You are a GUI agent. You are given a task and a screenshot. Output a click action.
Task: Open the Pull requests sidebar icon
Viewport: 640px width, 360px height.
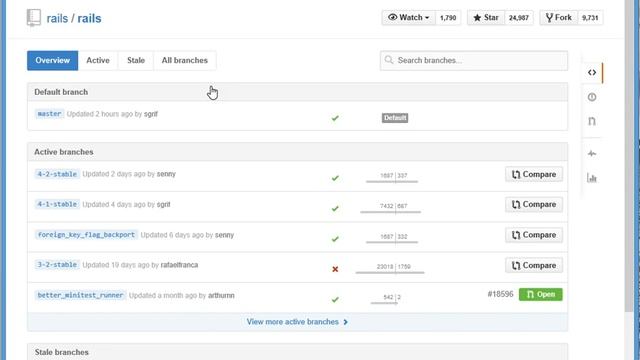pyautogui.click(x=592, y=121)
